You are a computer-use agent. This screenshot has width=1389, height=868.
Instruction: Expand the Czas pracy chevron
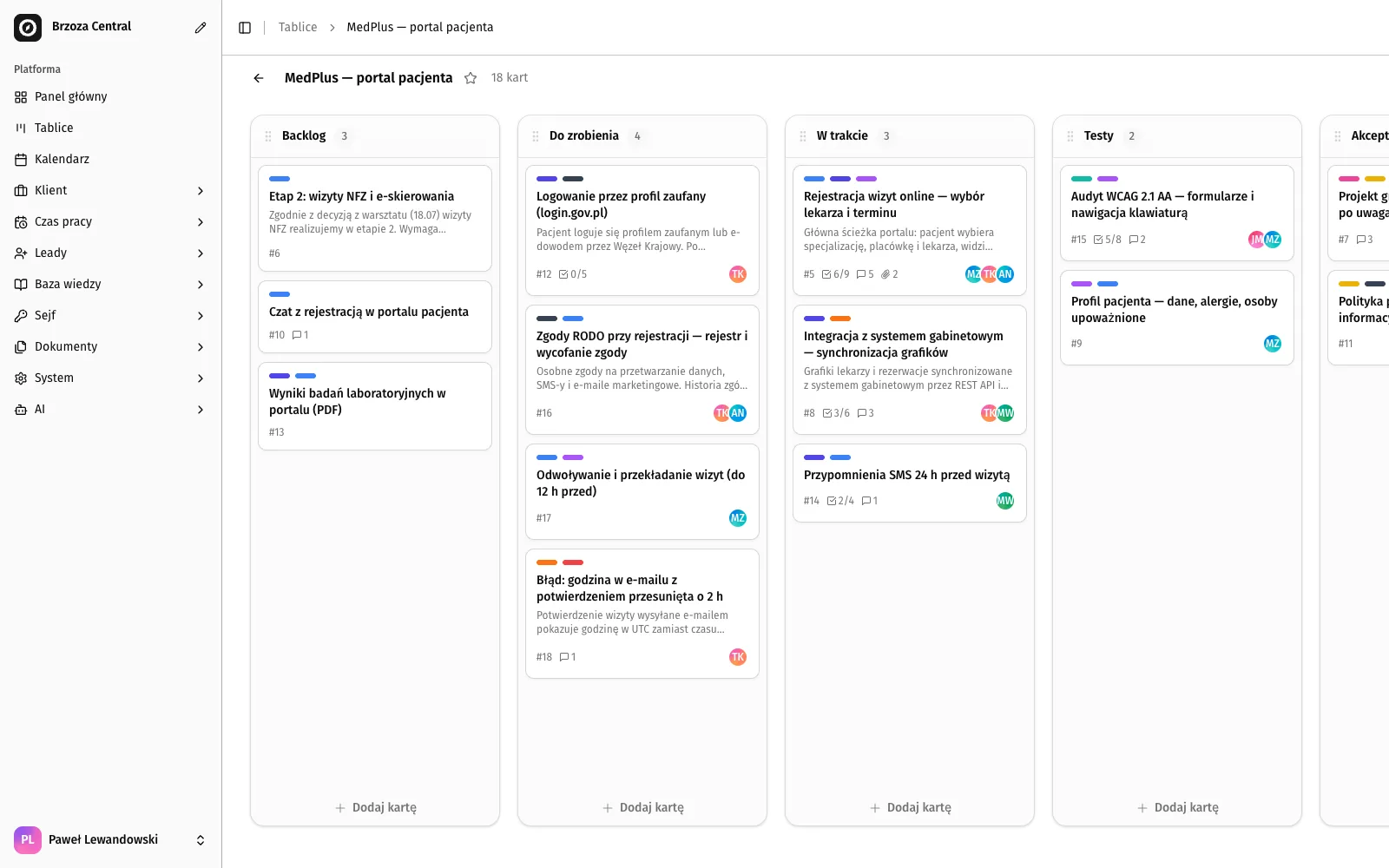click(201, 222)
